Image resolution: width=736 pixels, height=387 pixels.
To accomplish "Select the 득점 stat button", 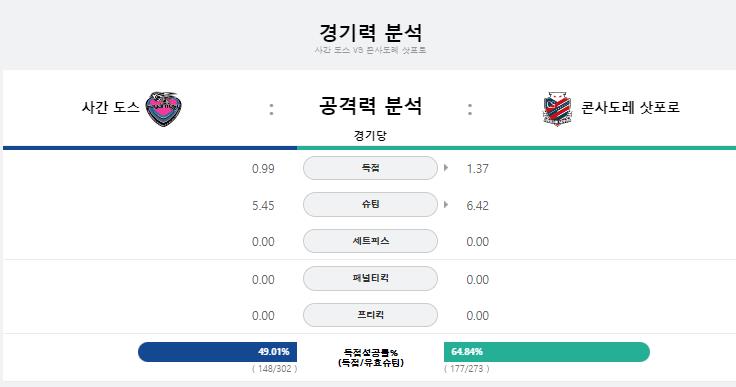I will pyautogui.click(x=370, y=168).
